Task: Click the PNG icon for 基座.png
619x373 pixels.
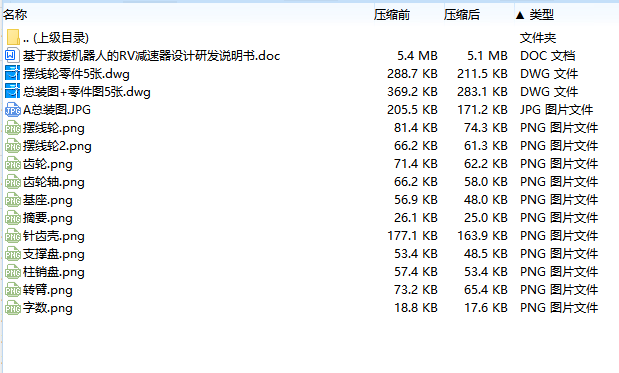Action: click(x=13, y=200)
